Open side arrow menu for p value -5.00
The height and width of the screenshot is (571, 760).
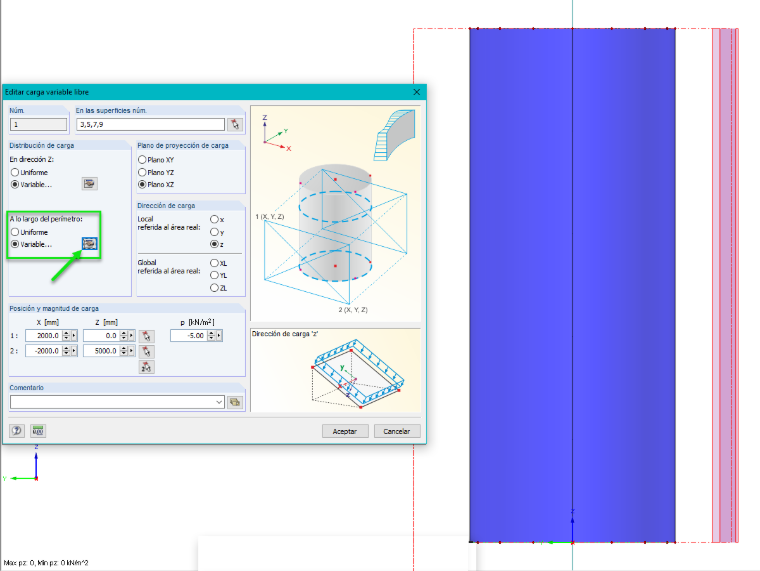point(219,335)
